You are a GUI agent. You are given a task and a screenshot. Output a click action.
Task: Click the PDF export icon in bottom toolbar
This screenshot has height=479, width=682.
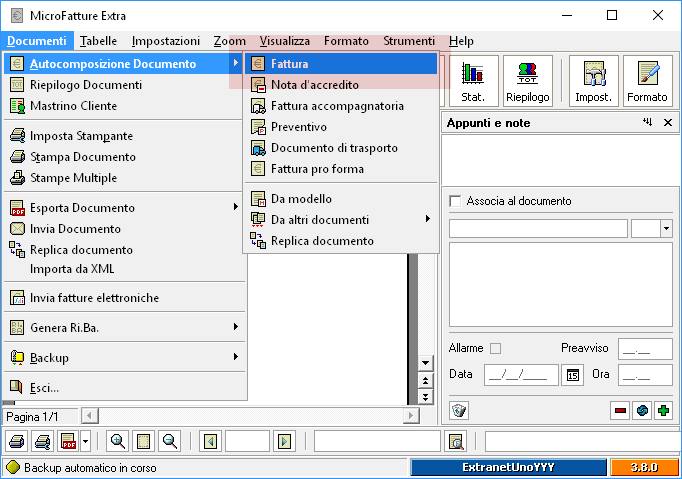click(68, 442)
